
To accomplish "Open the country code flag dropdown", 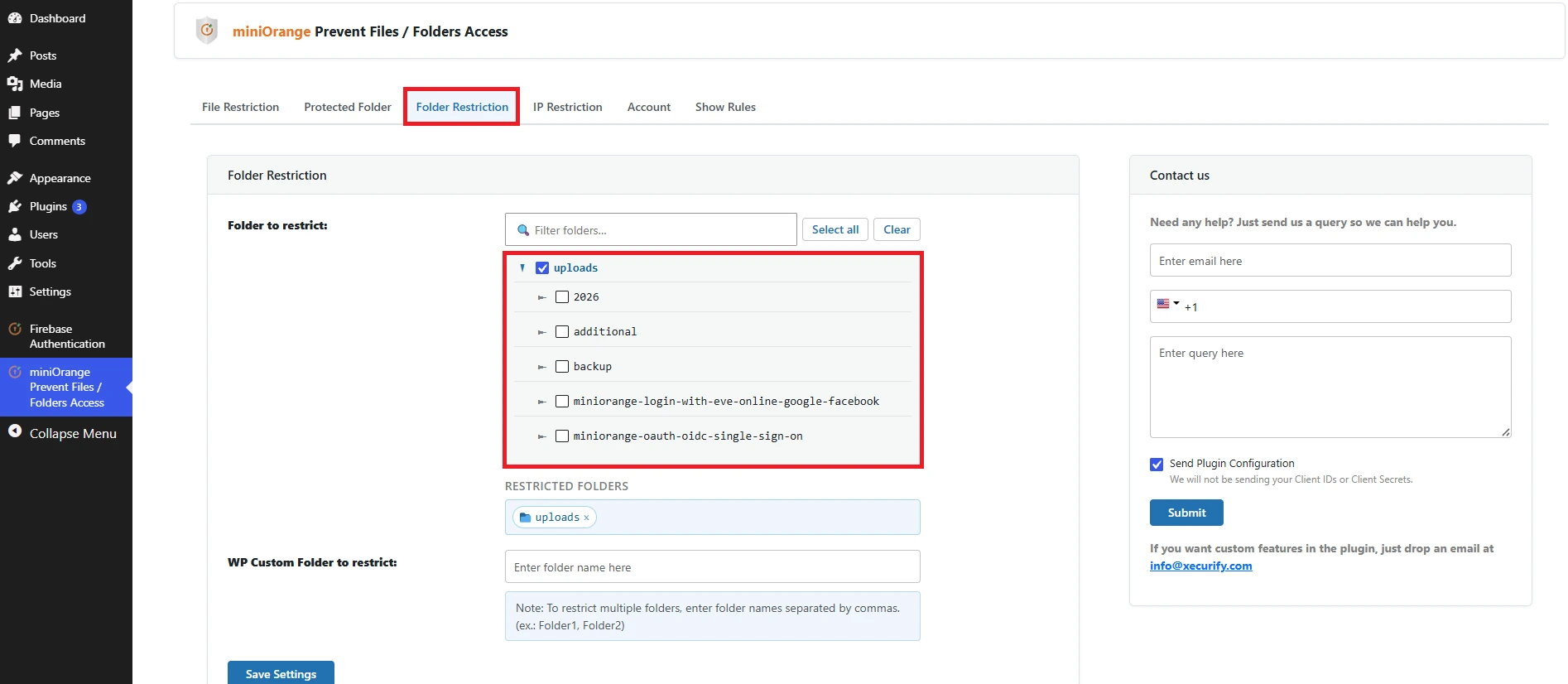I will (1167, 304).
